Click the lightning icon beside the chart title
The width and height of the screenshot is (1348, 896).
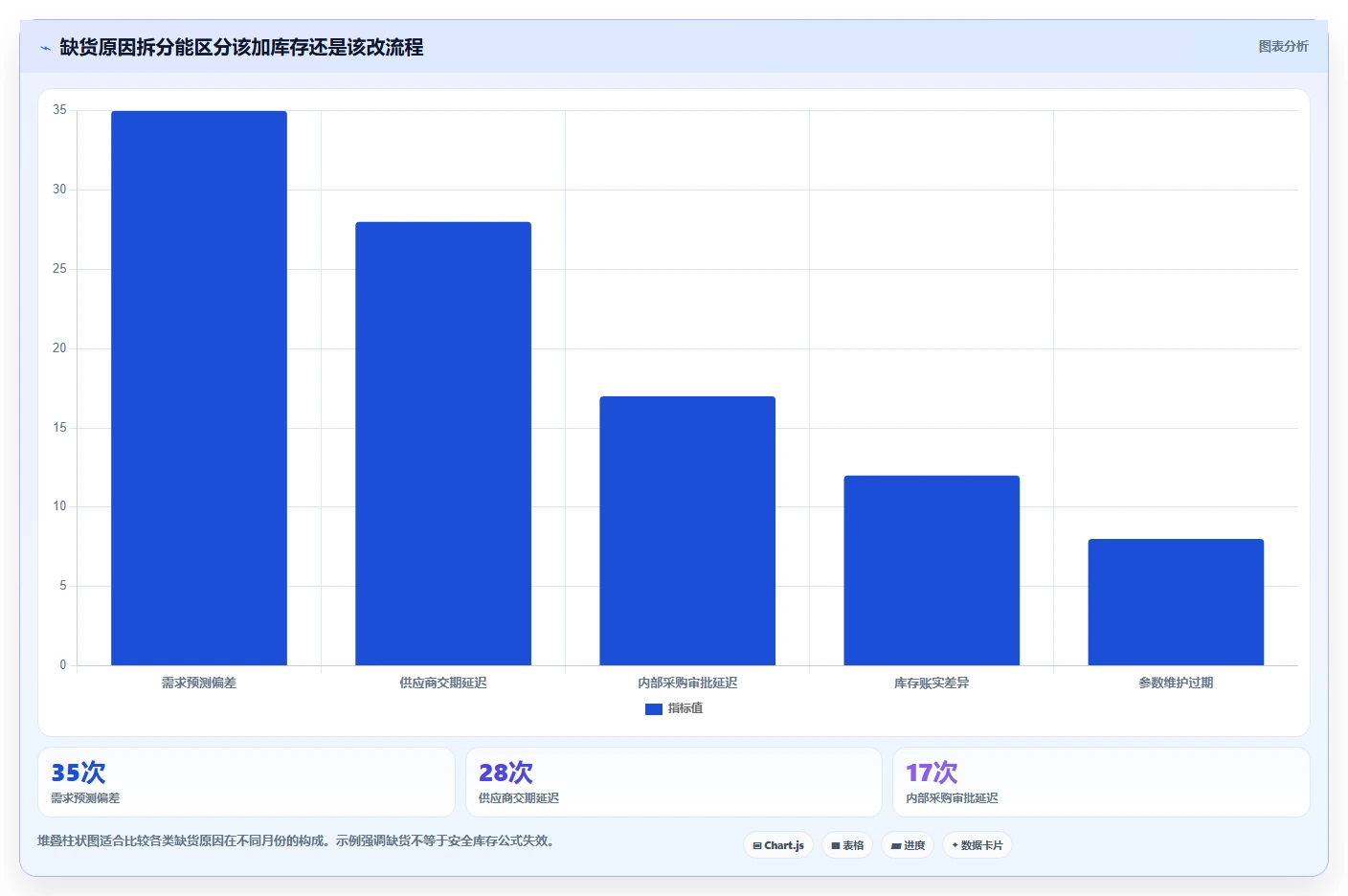[x=45, y=48]
